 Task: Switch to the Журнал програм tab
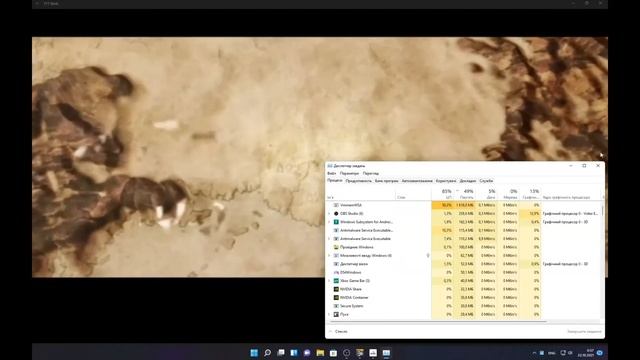click(x=387, y=181)
